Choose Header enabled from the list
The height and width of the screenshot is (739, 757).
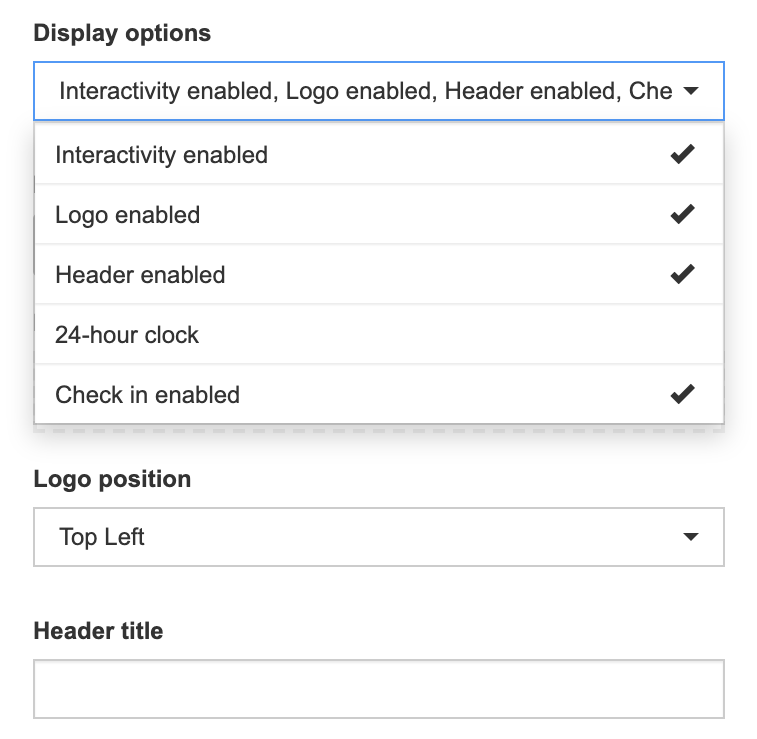(379, 274)
